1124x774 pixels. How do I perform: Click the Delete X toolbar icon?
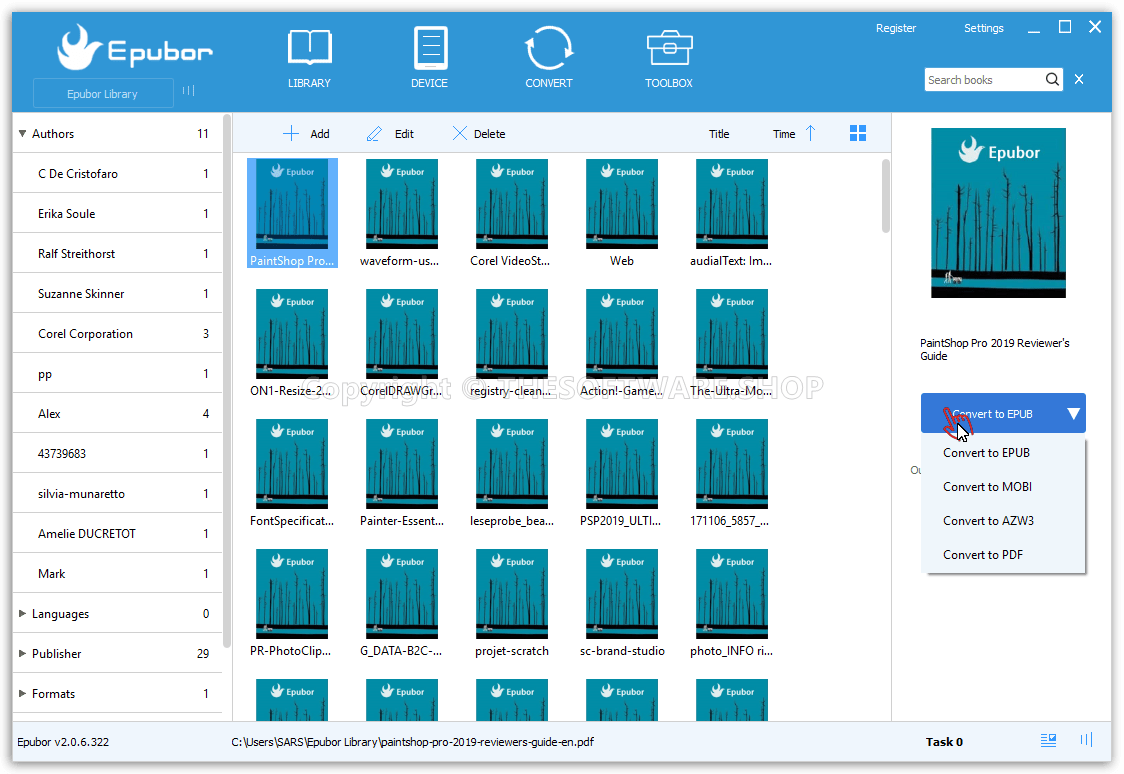tap(459, 133)
